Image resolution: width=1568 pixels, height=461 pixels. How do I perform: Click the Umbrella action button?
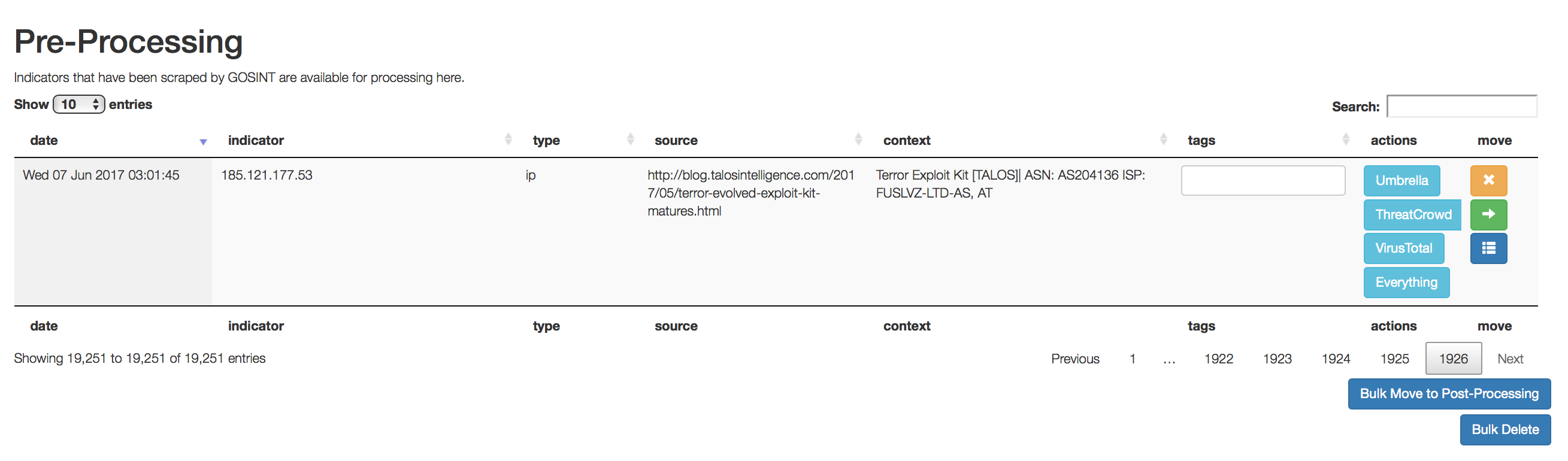1401,181
